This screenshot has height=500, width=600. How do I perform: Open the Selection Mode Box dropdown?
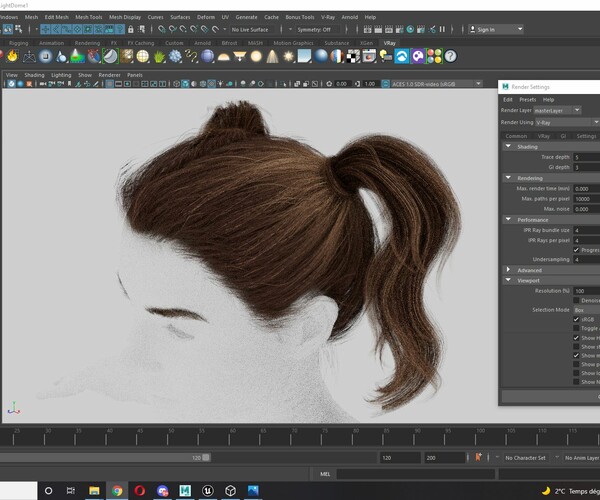point(587,310)
